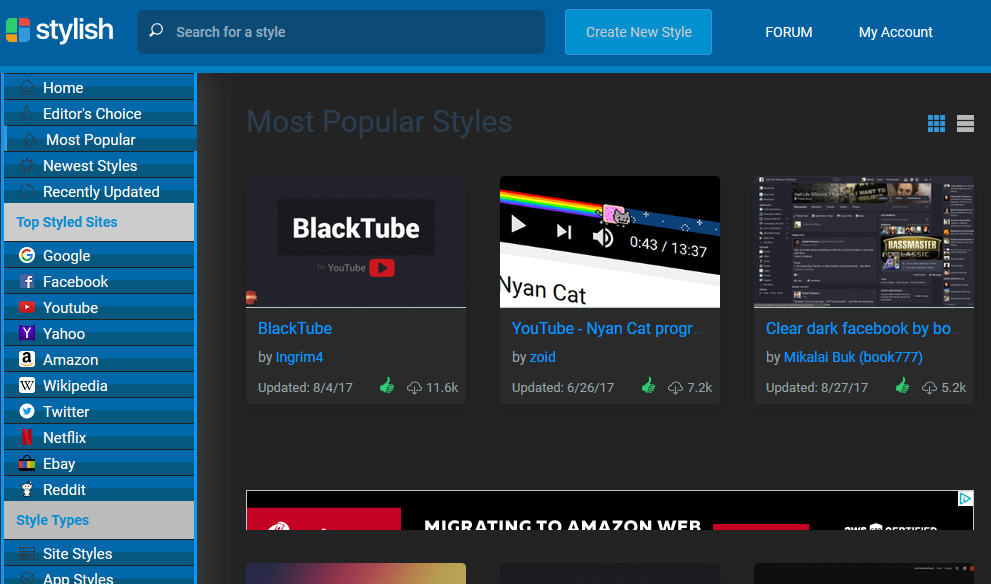Visit author zoid's profile
Screen dimensions: 991x584
tap(542, 357)
